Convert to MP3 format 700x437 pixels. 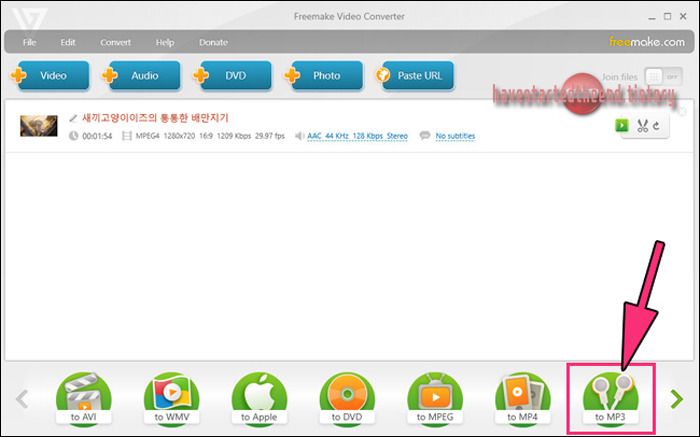(x=610, y=399)
